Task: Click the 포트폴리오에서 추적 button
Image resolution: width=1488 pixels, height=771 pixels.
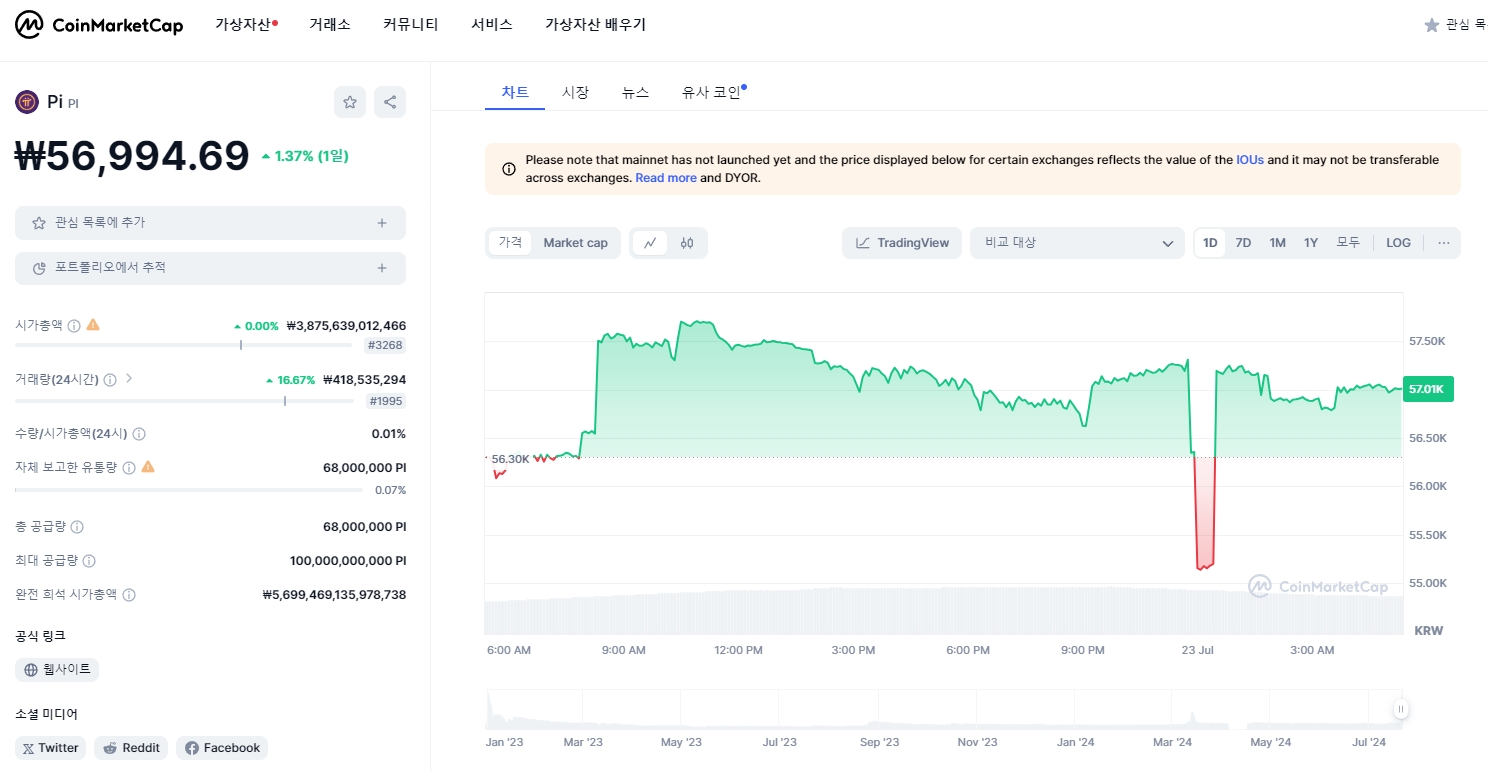Action: tap(210, 268)
